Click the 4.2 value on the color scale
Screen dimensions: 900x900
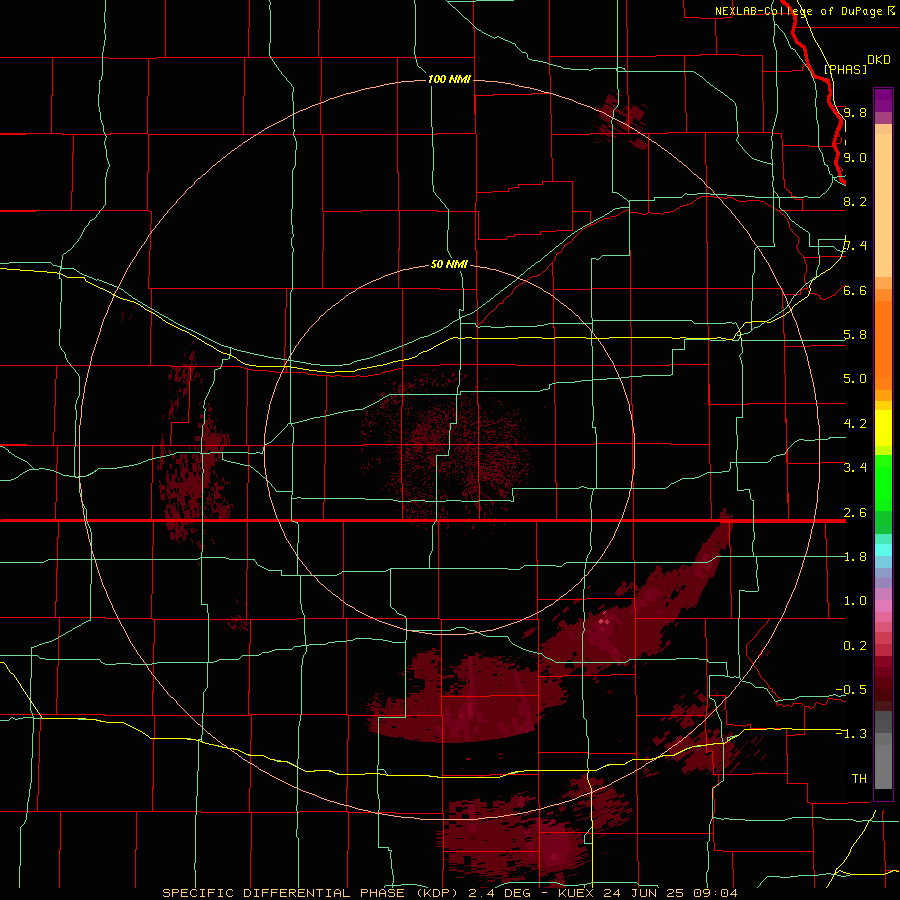855,424
